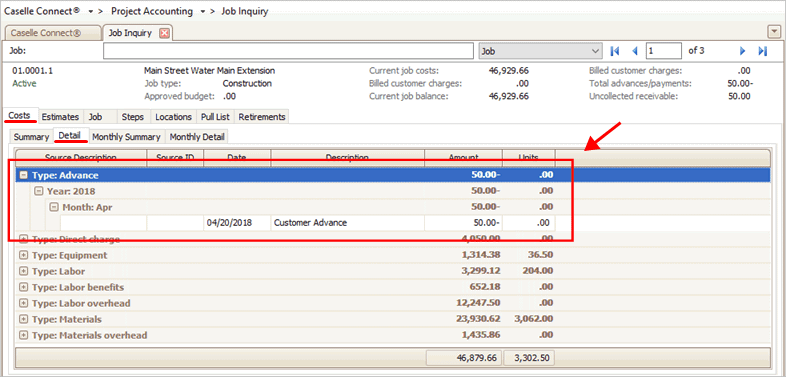Open the Job search type combo box

tap(540, 51)
